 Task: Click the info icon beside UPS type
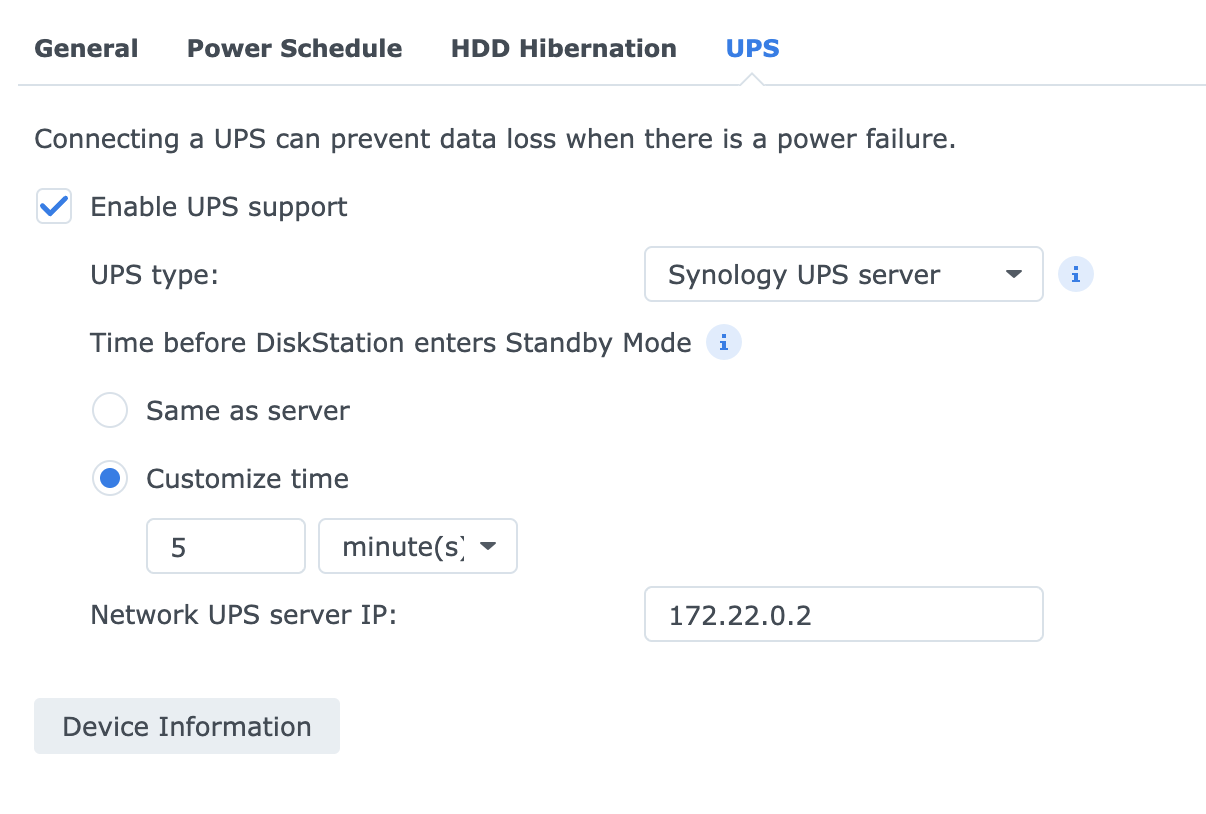pos(1076,274)
